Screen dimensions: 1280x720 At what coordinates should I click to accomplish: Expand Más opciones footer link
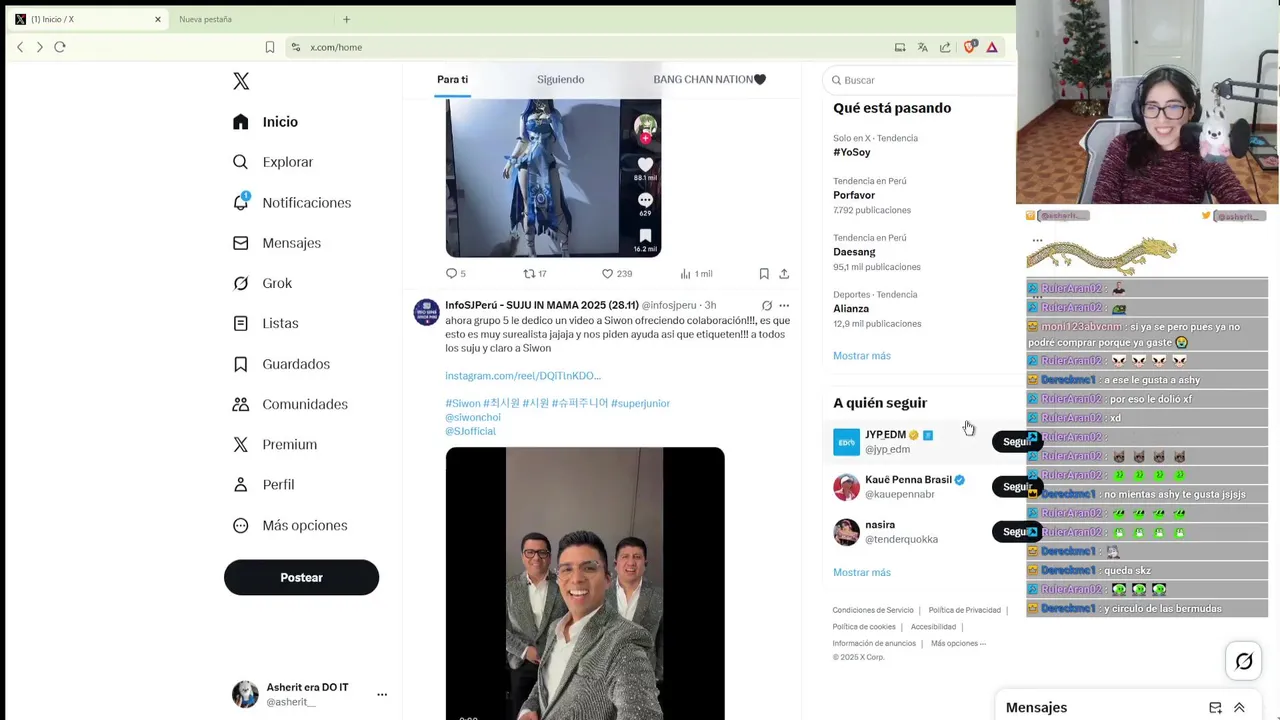point(958,643)
